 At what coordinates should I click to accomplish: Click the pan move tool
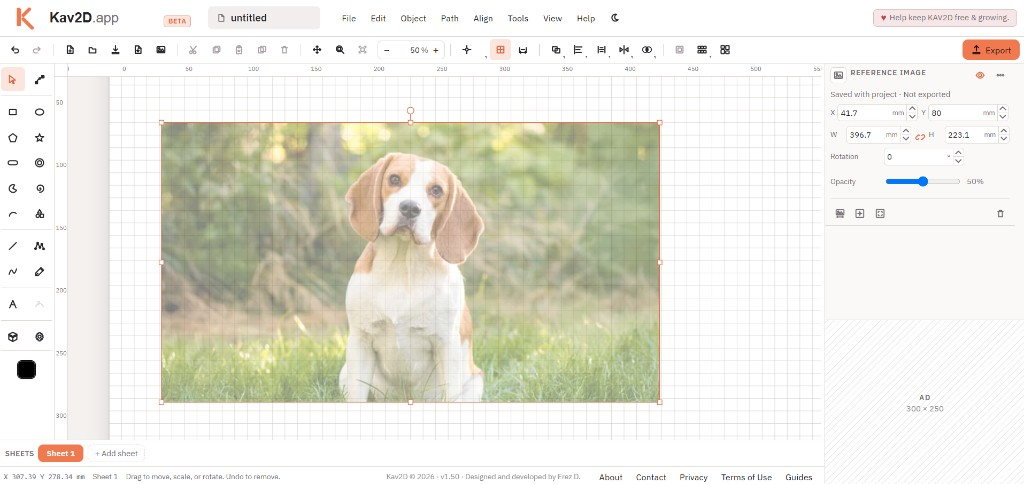[x=317, y=50]
